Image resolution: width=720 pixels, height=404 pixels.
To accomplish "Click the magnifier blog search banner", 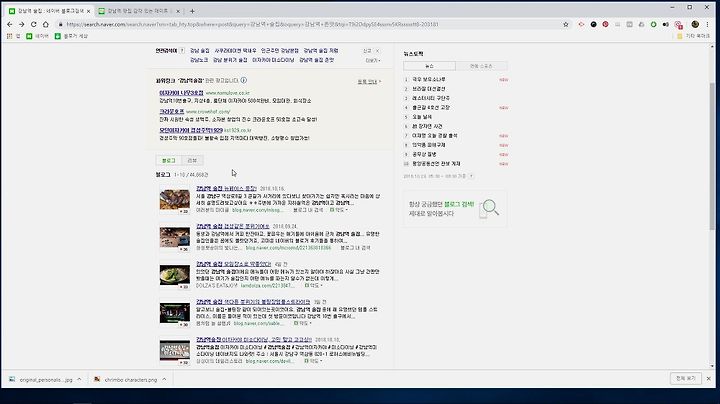I will pos(455,209).
